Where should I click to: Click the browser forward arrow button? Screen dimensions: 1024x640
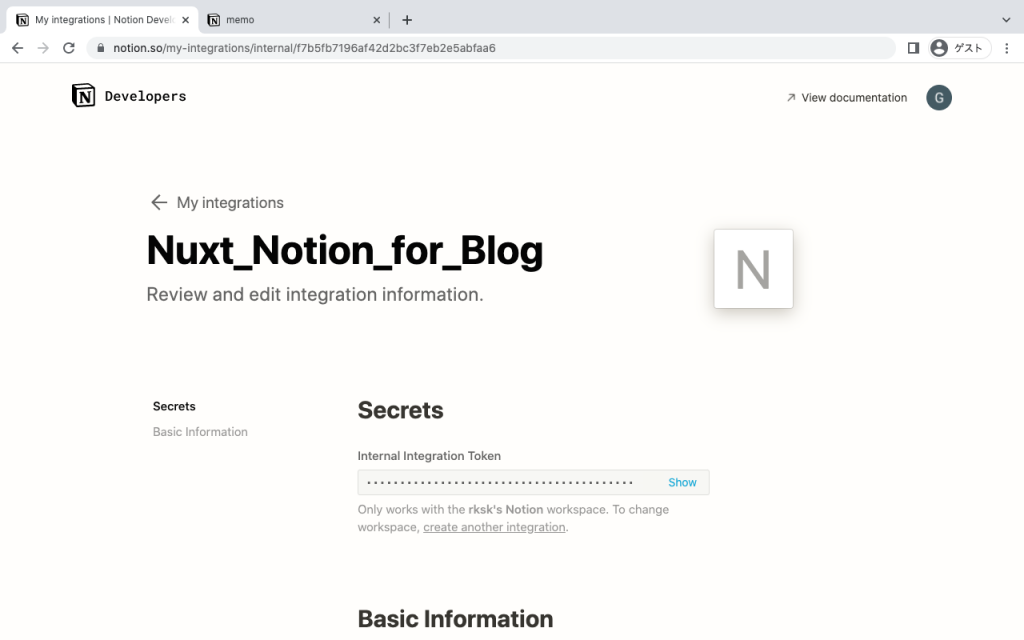pyautogui.click(x=43, y=48)
